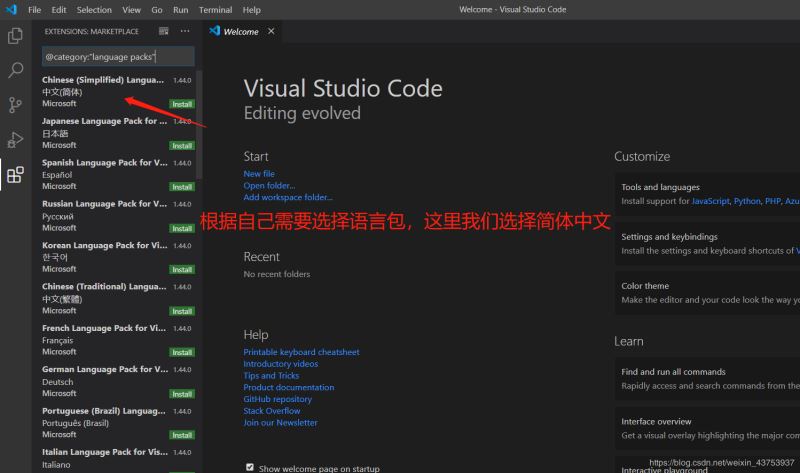Screen dimensions: 800x473
Task: Open the Run menu
Action: 180,10
